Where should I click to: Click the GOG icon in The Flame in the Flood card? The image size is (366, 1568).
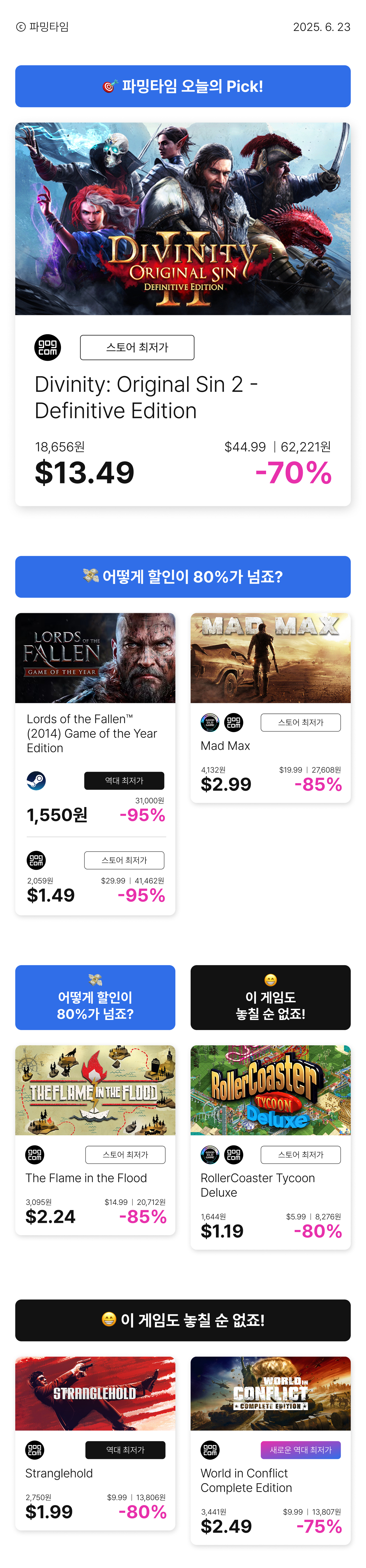(x=35, y=1154)
